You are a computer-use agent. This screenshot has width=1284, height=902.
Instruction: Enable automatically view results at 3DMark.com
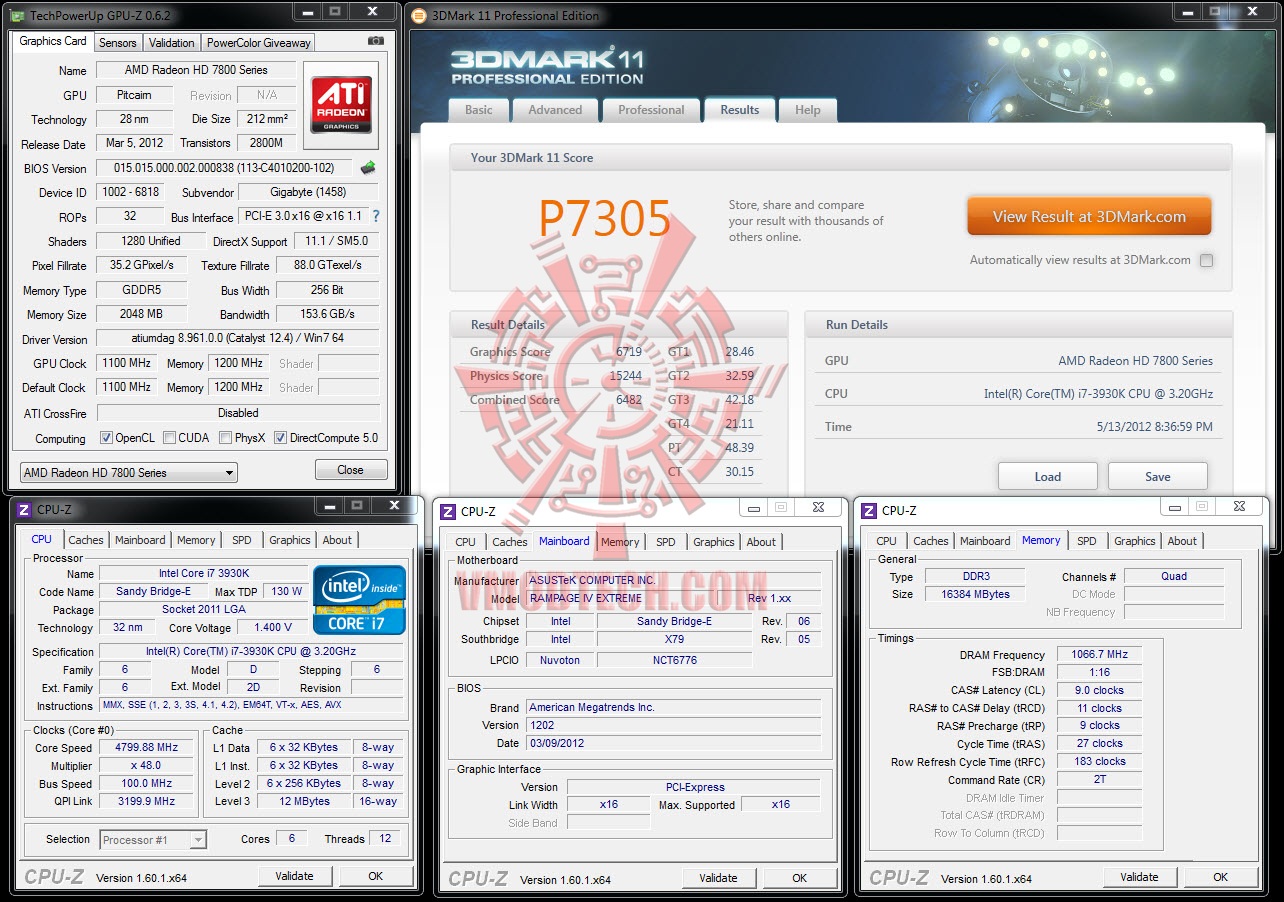point(1206,261)
